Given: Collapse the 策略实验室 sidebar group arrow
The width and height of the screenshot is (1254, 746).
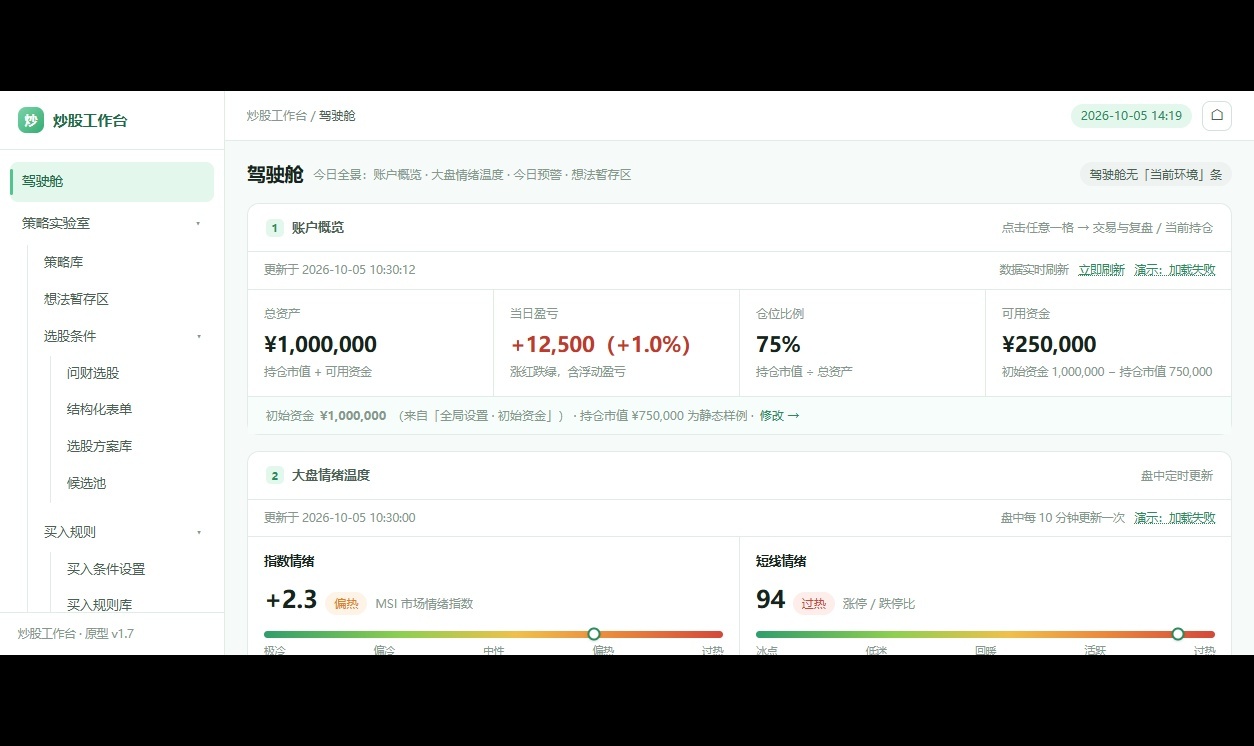Looking at the screenshot, I should tap(198, 224).
